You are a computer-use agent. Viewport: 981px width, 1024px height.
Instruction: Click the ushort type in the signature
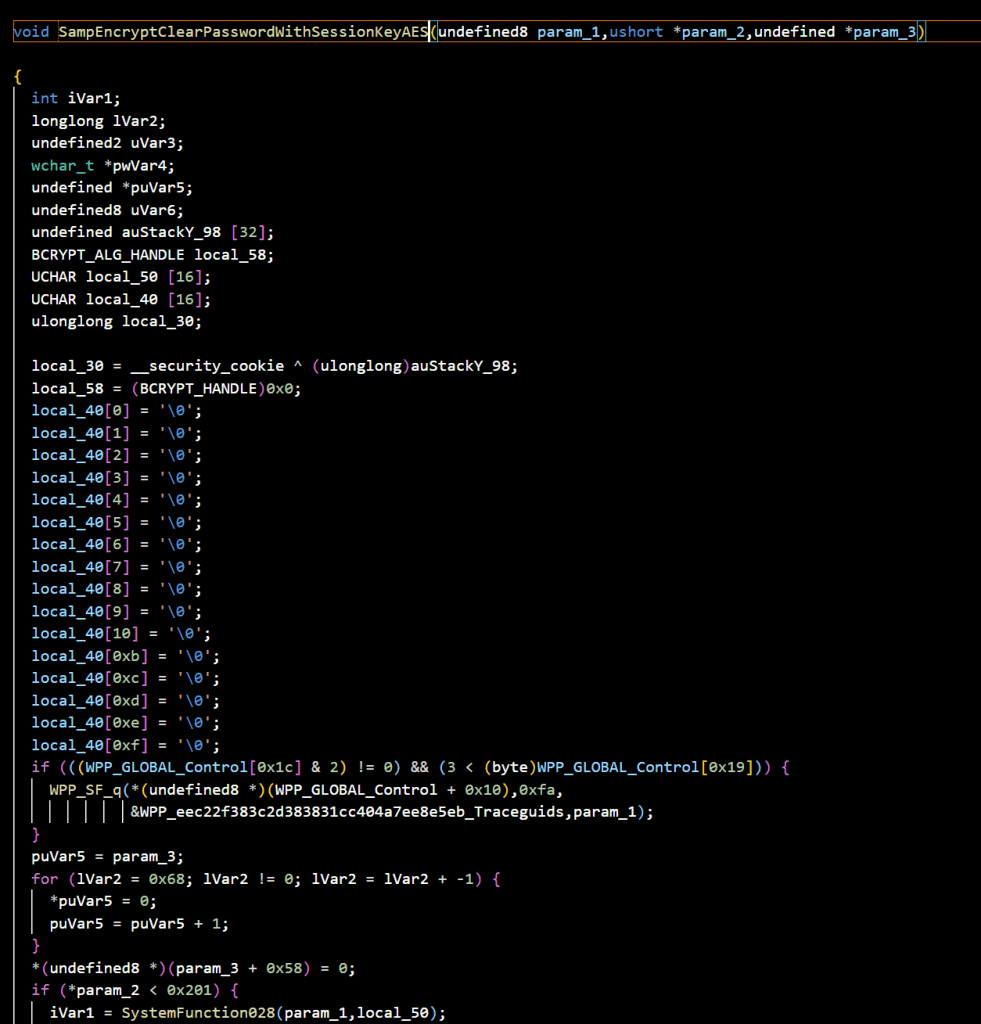pos(636,32)
